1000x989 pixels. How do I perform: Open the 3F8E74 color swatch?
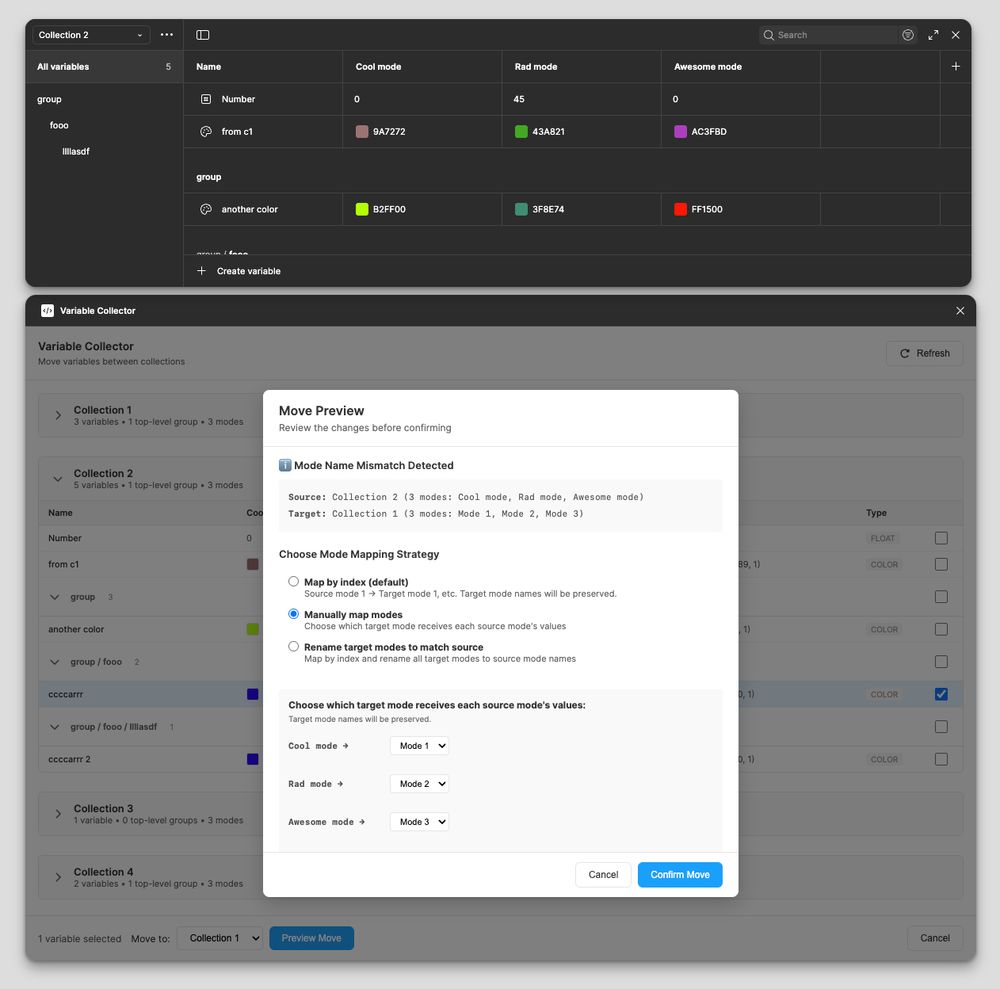[x=521, y=209]
